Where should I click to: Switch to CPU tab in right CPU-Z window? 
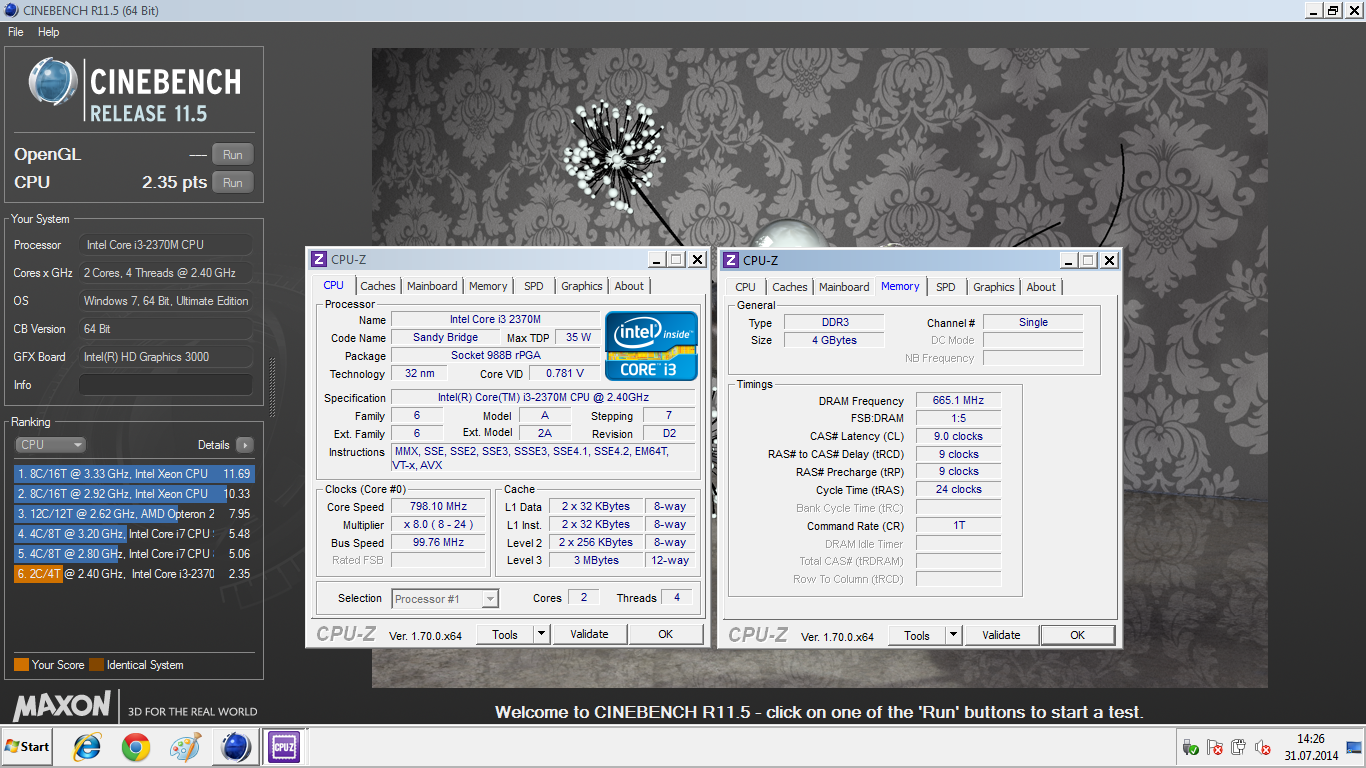746,287
